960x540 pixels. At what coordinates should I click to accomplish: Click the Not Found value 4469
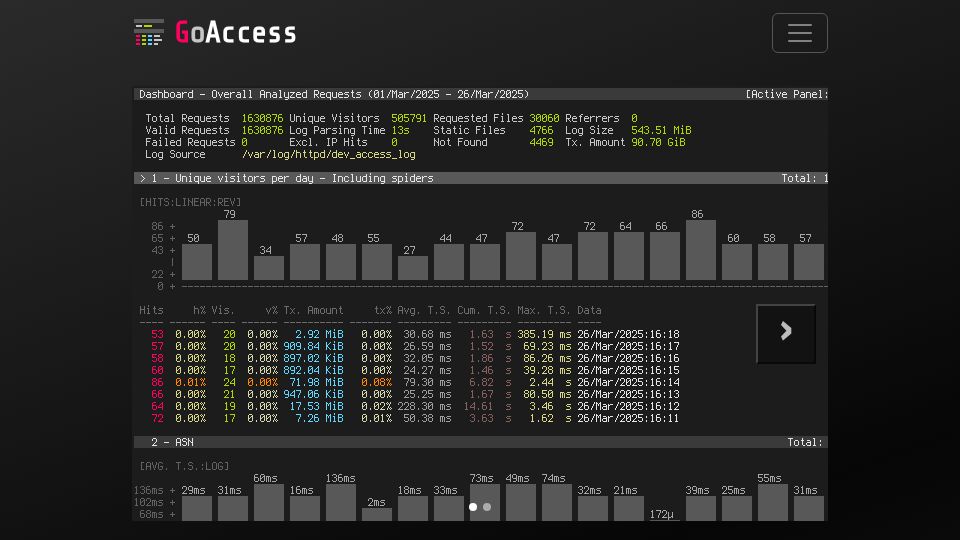point(541,142)
